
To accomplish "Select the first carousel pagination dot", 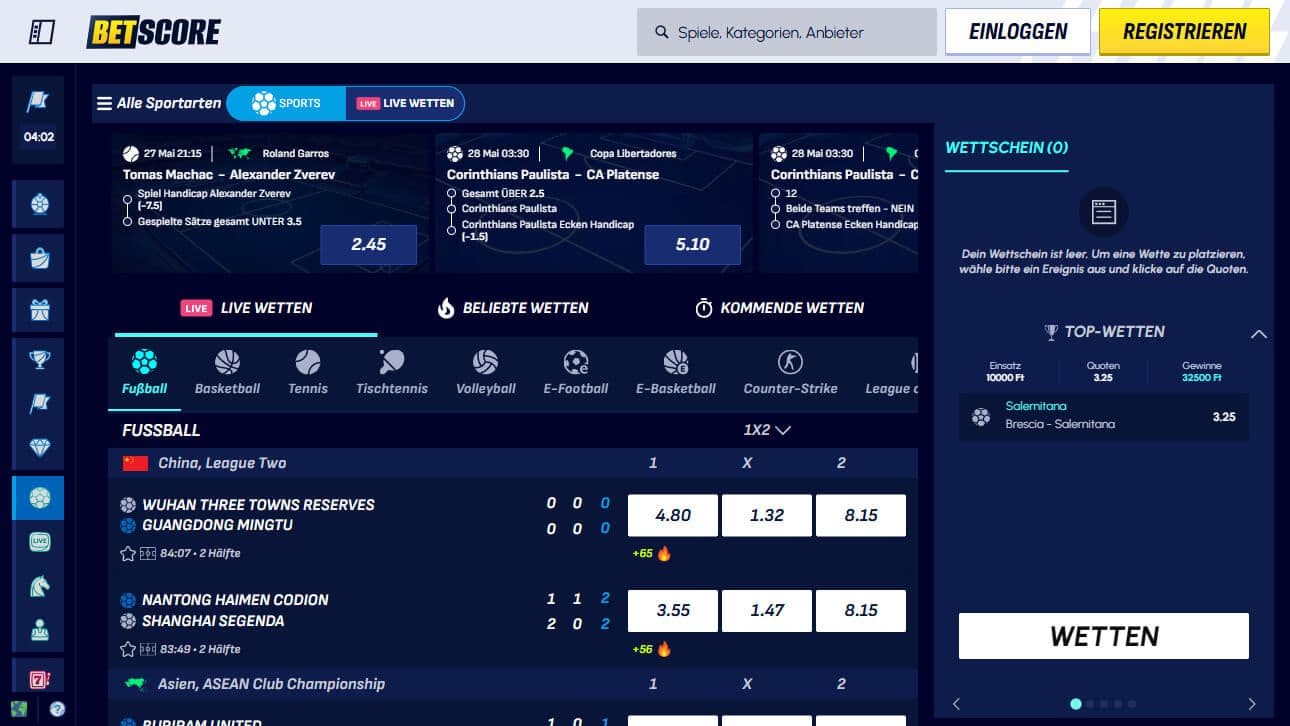I will (1076, 704).
